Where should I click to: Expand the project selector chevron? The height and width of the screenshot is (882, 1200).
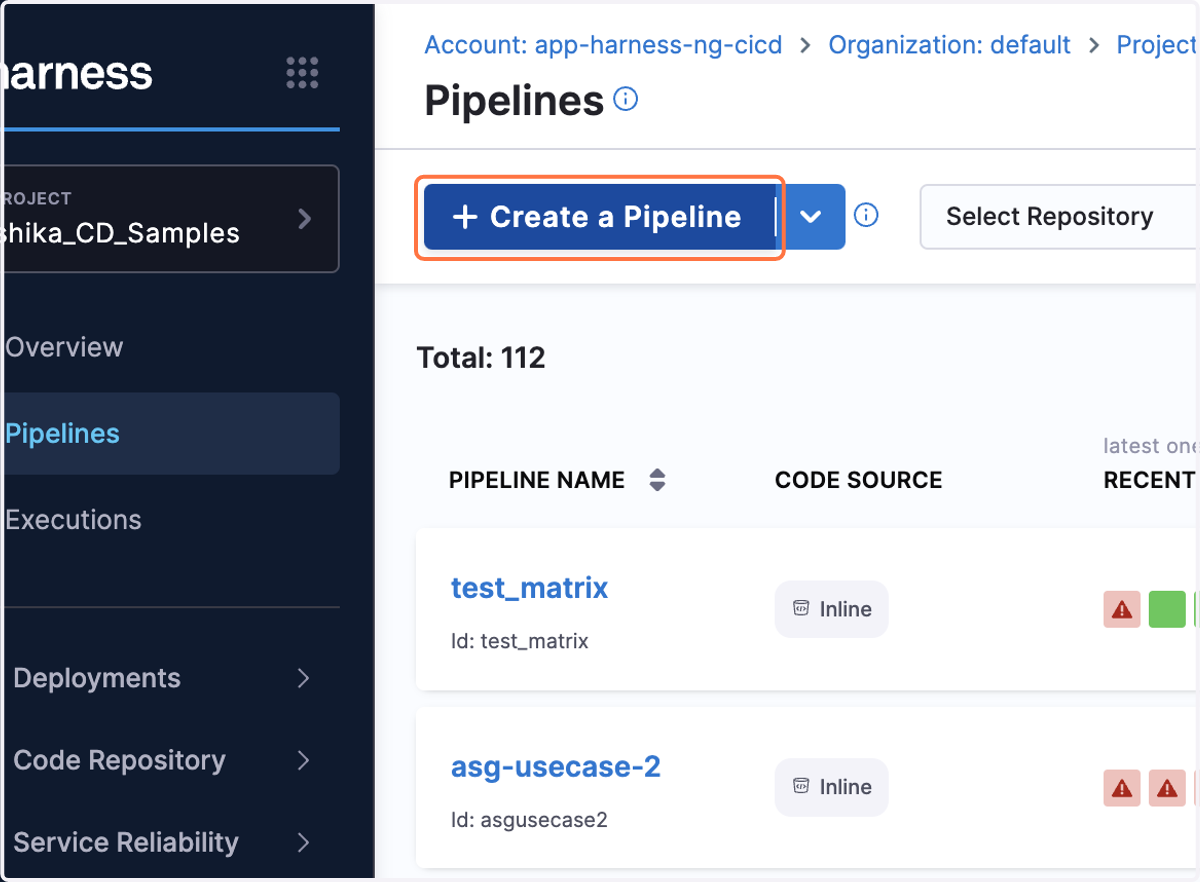[x=305, y=218]
